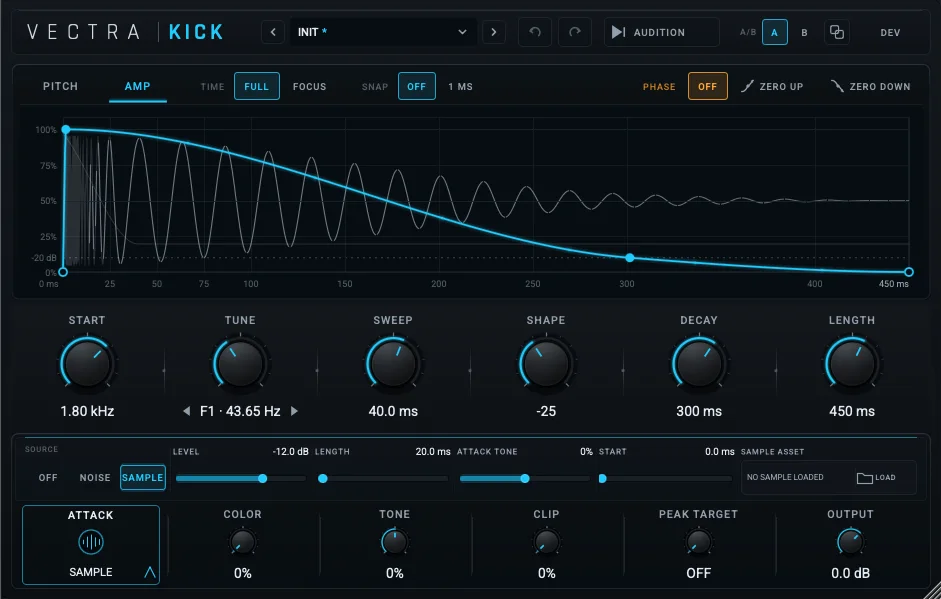941x599 pixels.
Task: Adjust the START knob
Action: pos(87,363)
